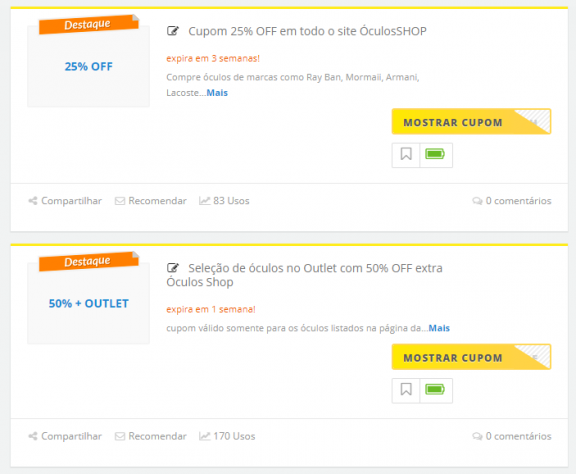Open the 25% OFF Destaque thumbnail
Screen dimensions: 576x474
point(89,67)
